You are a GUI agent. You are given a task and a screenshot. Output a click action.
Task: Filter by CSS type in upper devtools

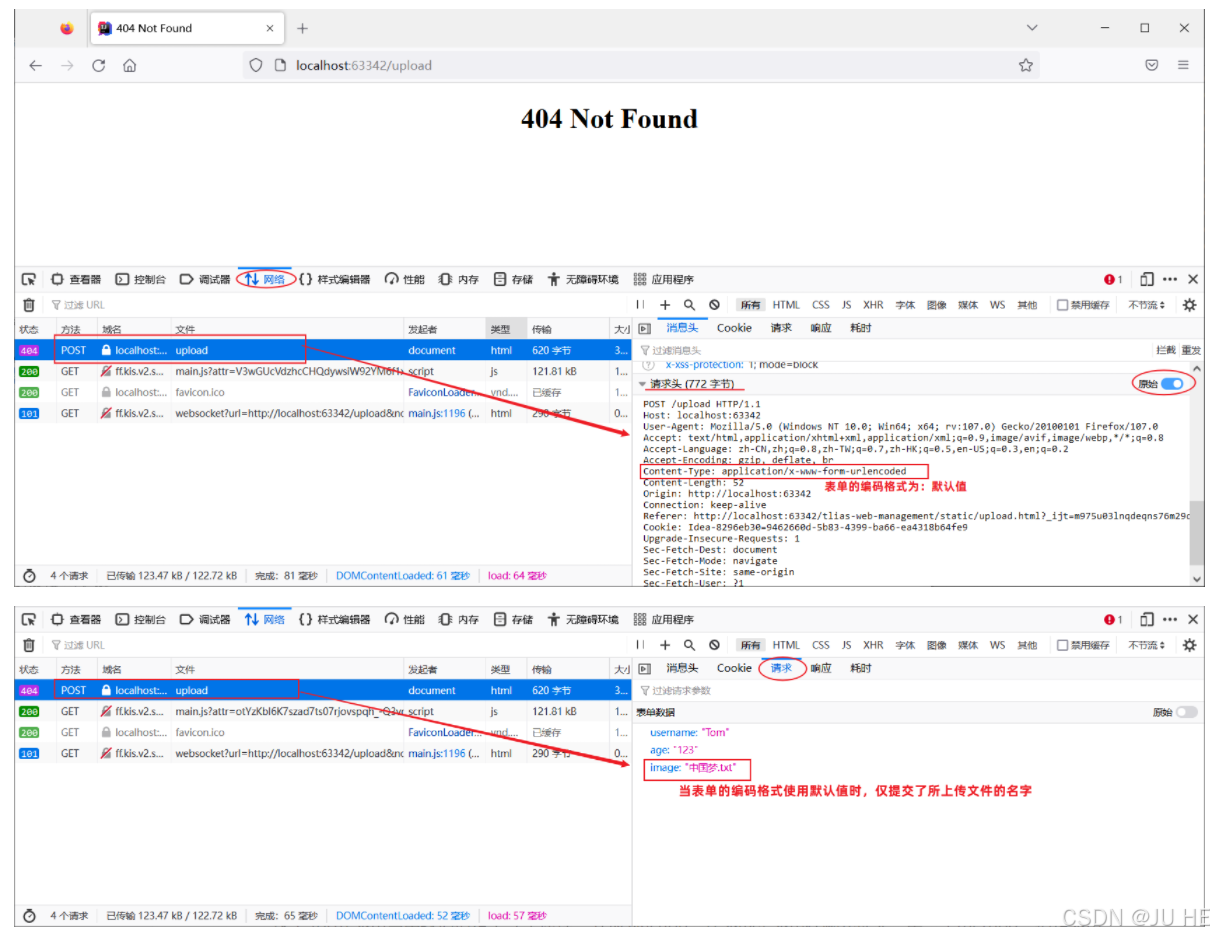(821, 305)
